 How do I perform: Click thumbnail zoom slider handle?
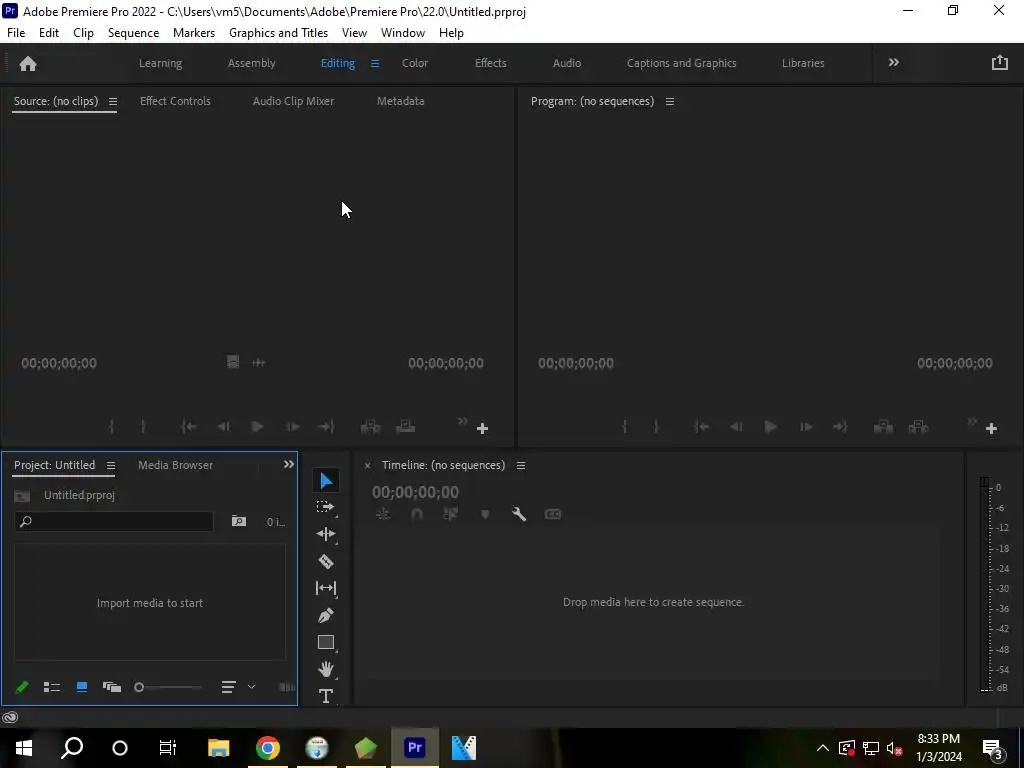(x=138, y=687)
